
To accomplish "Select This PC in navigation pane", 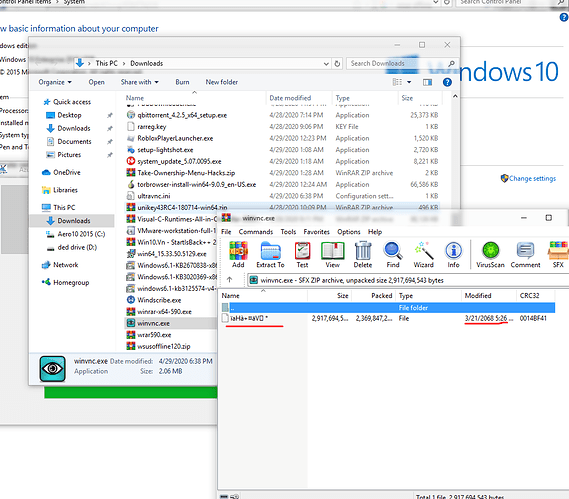I will 58,208.
